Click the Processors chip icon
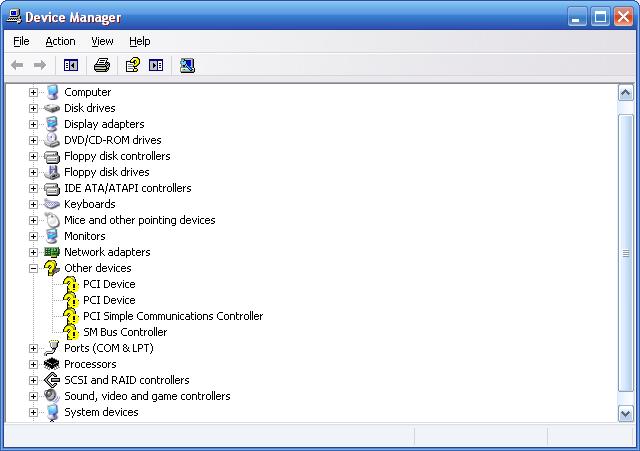This screenshot has height=451, width=640. click(52, 364)
